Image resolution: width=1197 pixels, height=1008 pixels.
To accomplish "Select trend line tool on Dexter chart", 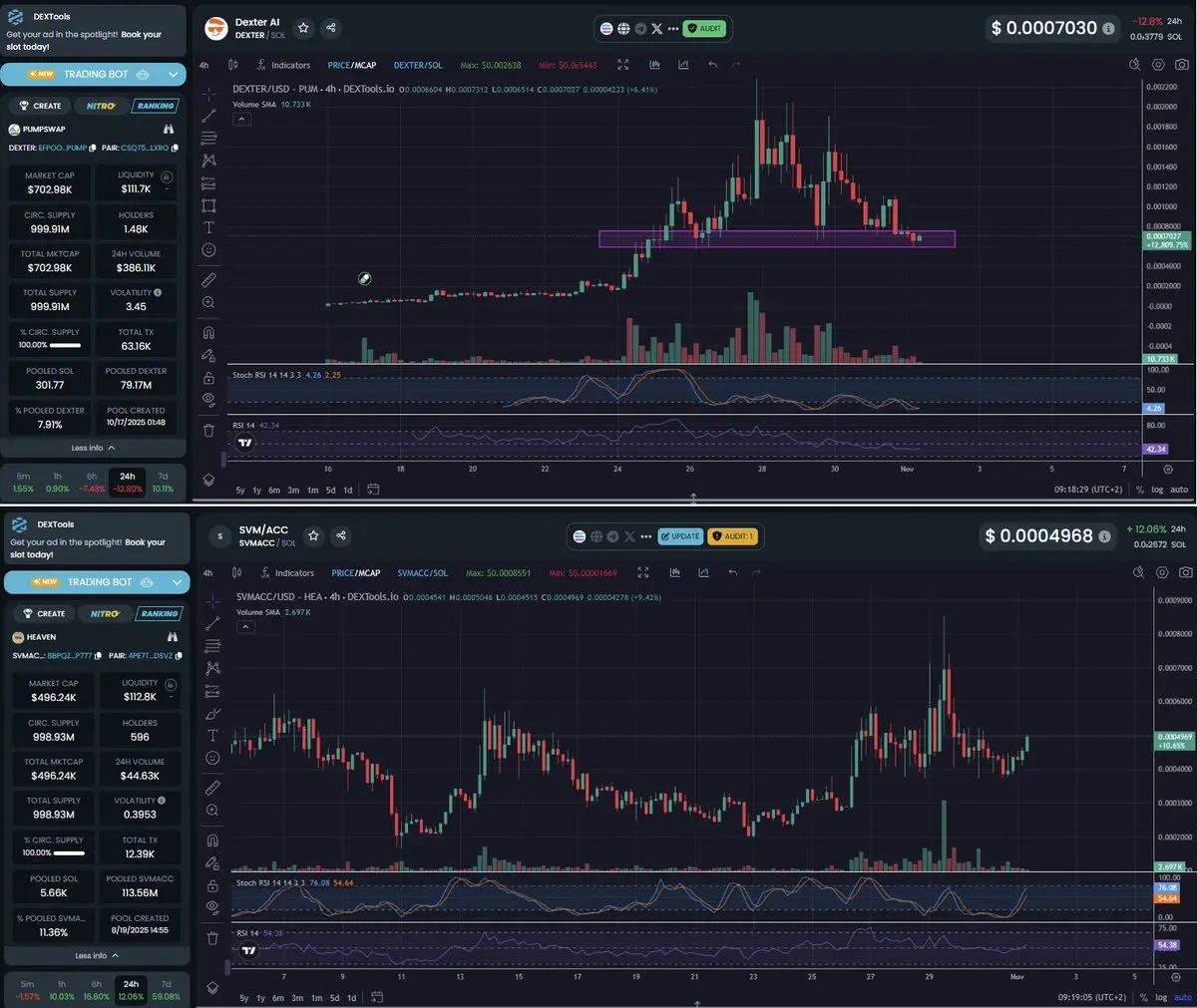I will pos(208,116).
